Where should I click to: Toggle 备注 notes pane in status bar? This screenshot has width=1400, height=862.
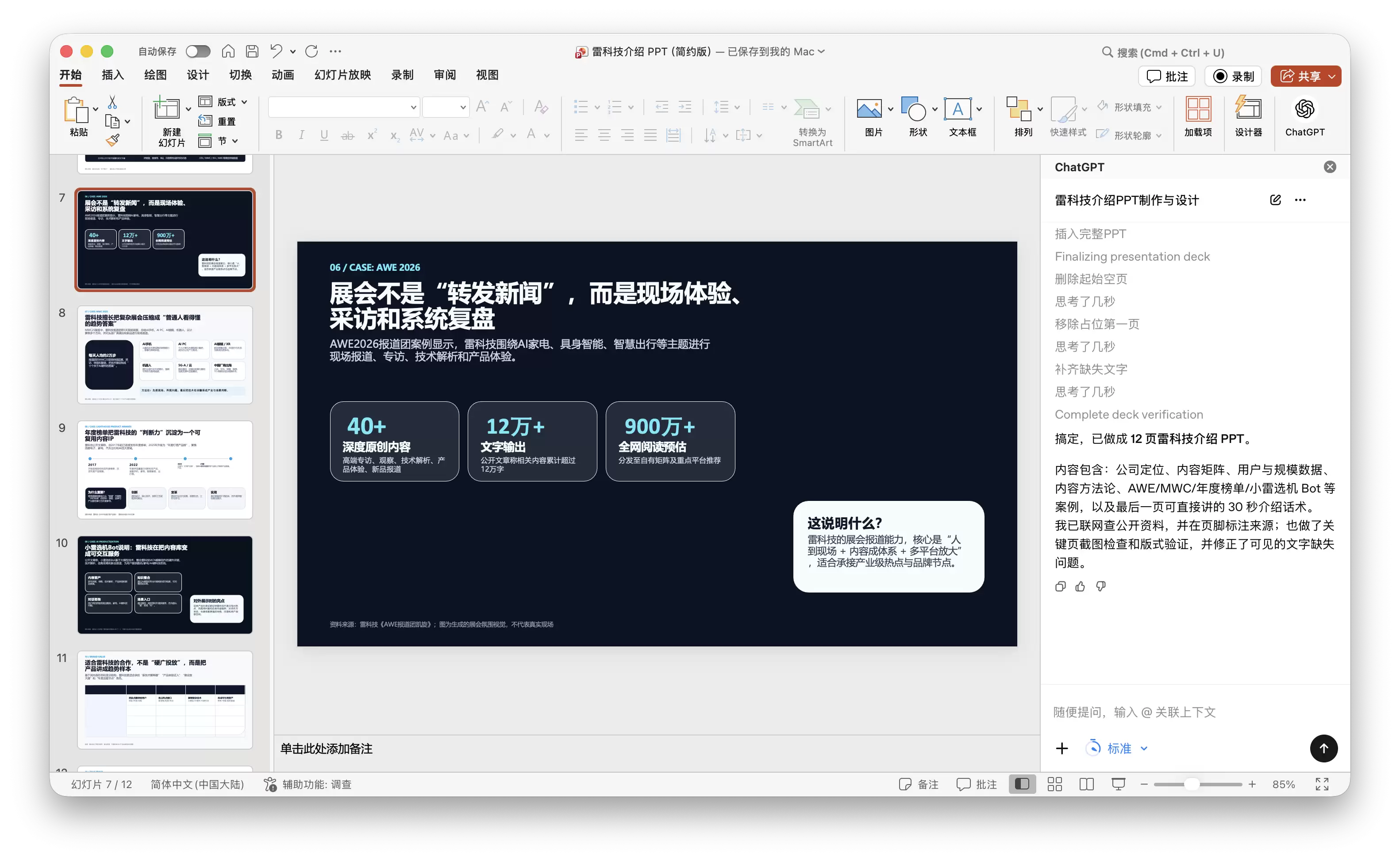[918, 784]
